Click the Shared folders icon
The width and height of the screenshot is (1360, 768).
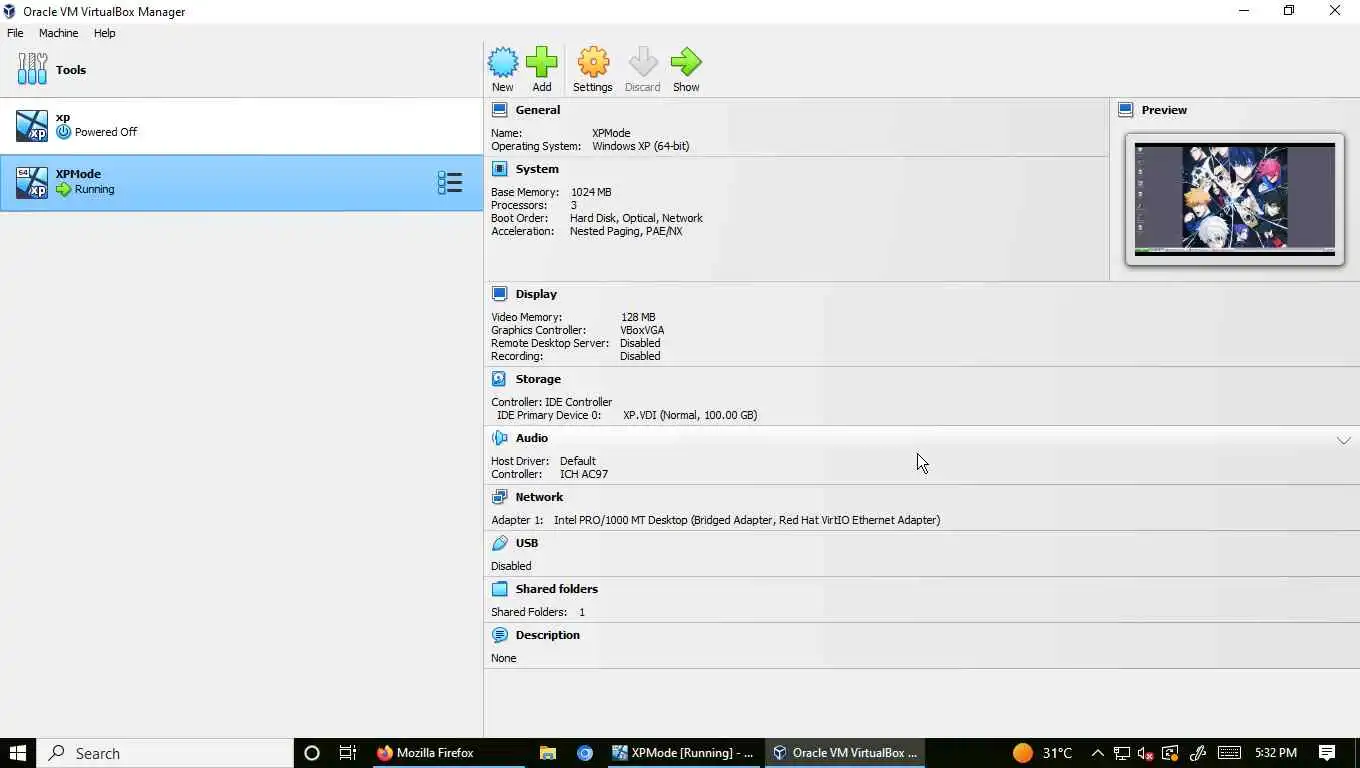pos(500,589)
